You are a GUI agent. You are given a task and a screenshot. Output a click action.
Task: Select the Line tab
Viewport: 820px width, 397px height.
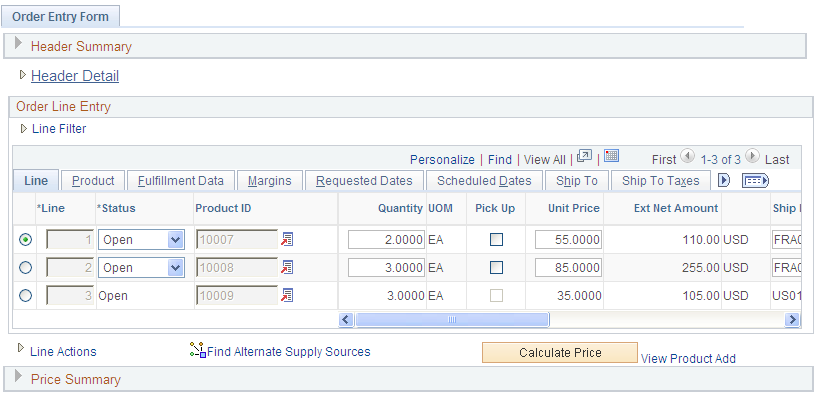pyautogui.click(x=36, y=180)
